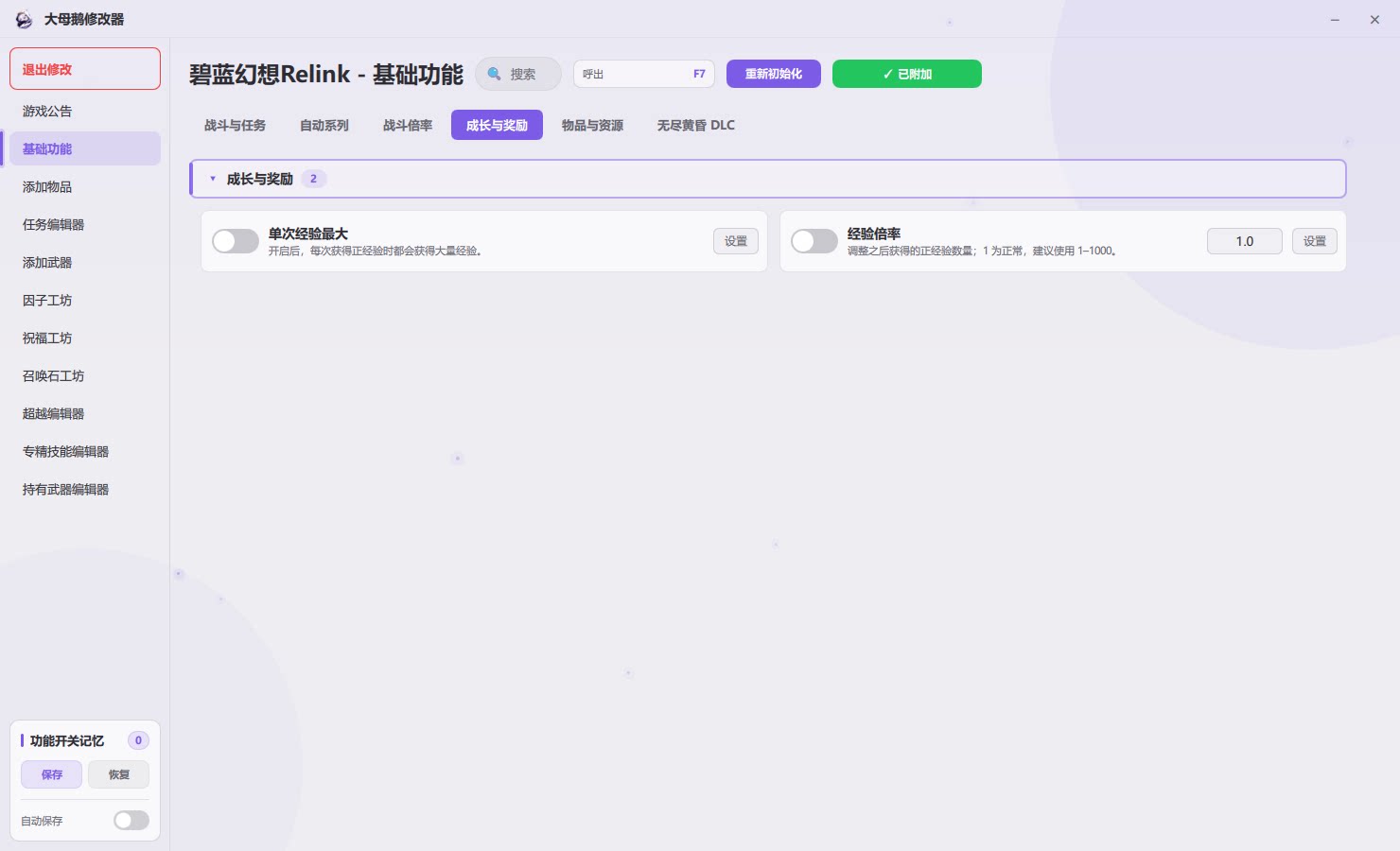
Task: Minimize the trainer window
Action: pos(1335,19)
